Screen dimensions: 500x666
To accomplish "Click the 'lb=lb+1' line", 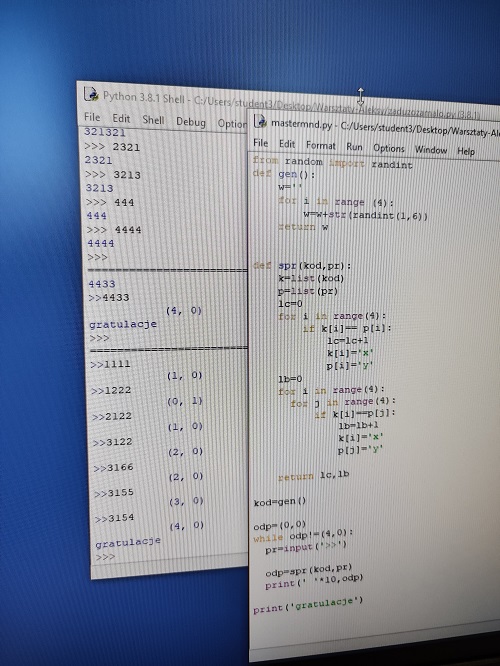I will click(x=359, y=425).
